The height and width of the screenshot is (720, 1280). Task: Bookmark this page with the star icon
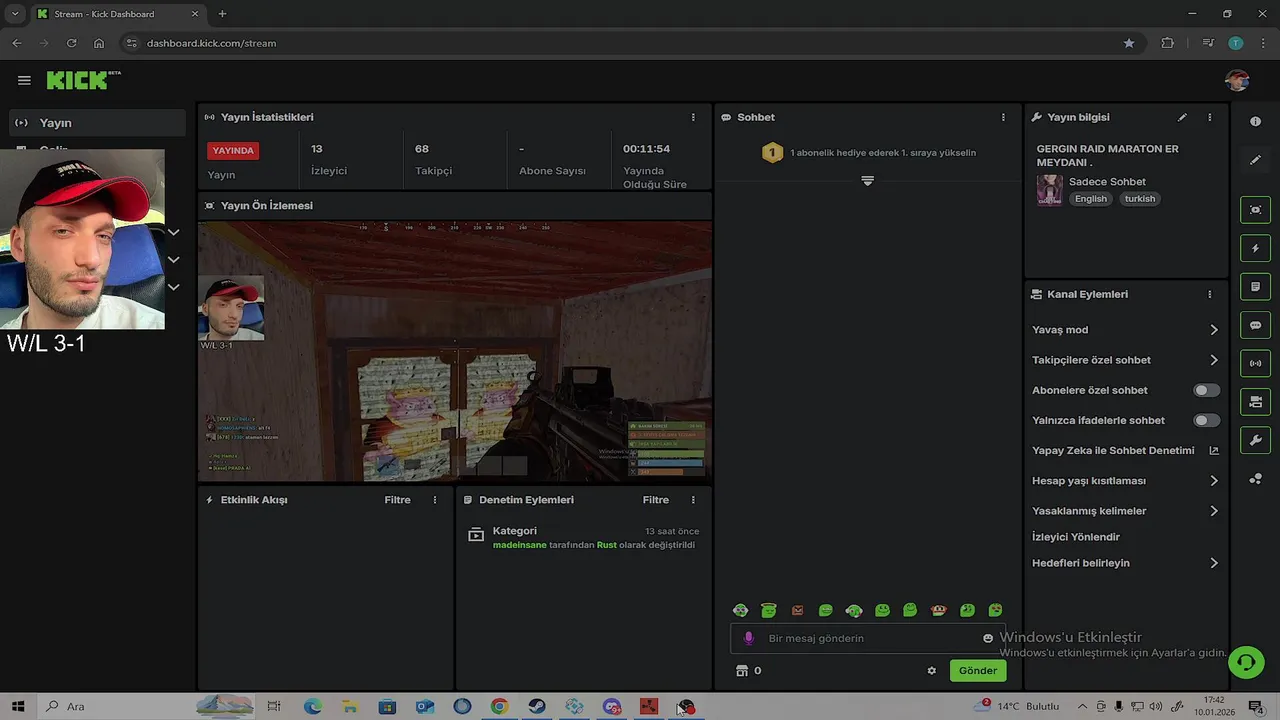1129,43
